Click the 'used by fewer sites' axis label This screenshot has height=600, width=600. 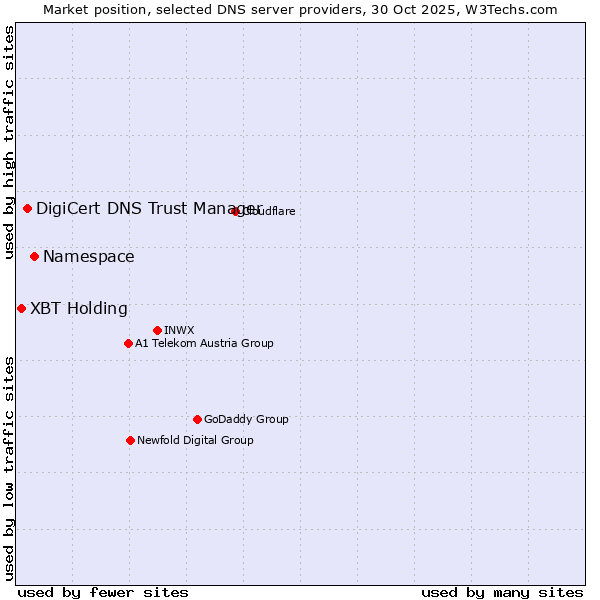coord(103,592)
